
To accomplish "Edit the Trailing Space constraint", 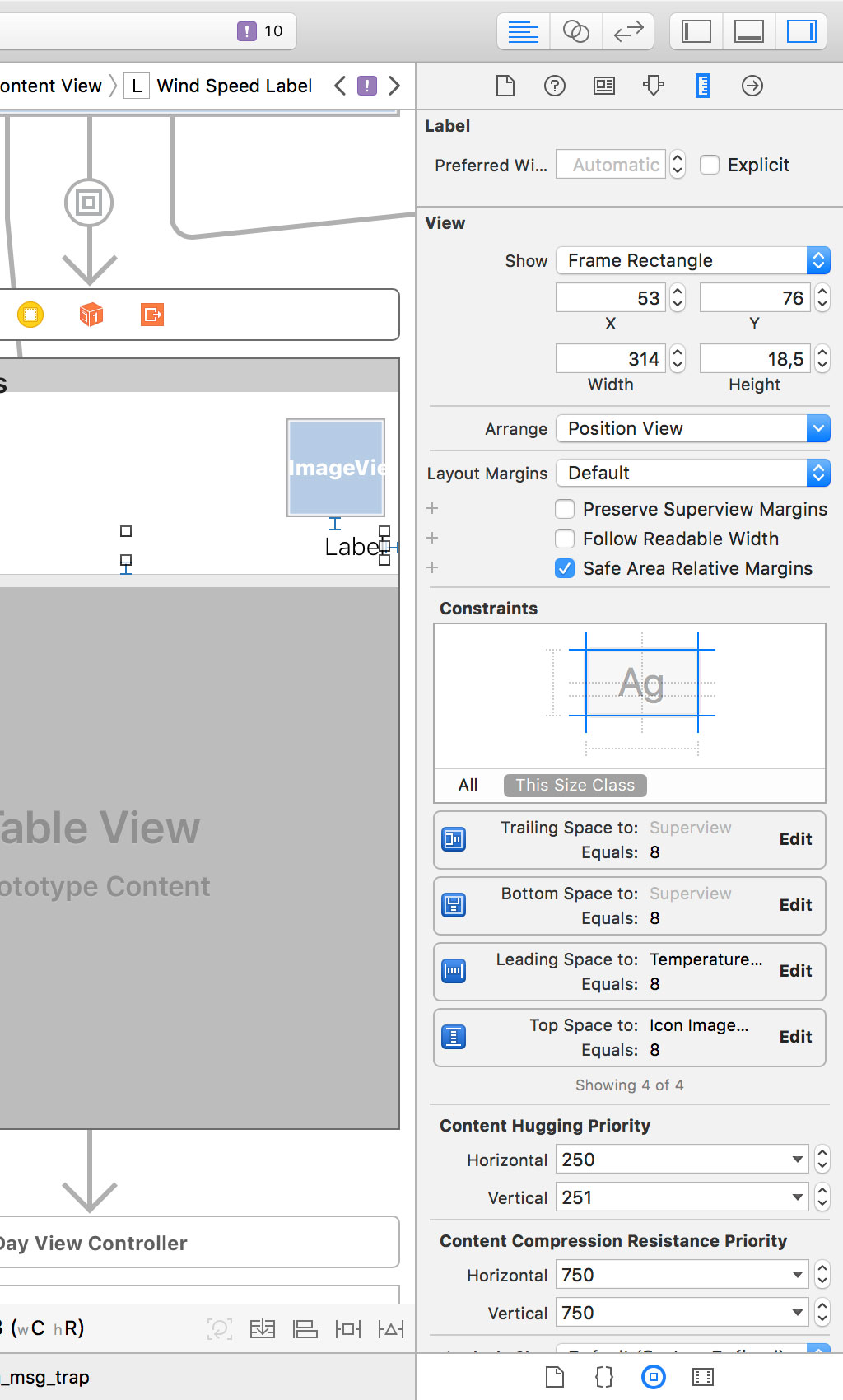I will click(x=795, y=839).
